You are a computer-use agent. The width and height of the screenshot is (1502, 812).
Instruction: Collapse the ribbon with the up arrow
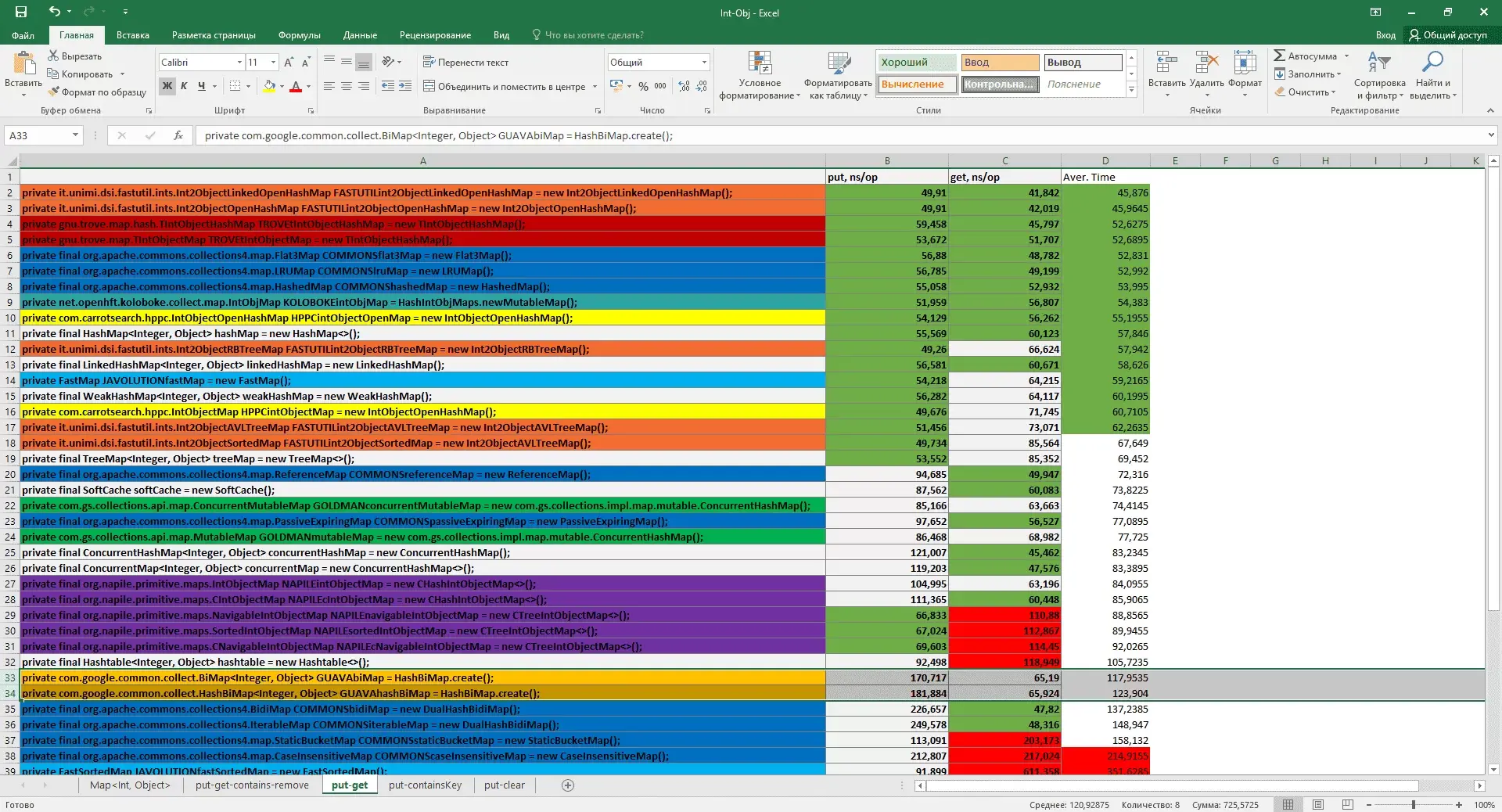pyautogui.click(x=1490, y=110)
